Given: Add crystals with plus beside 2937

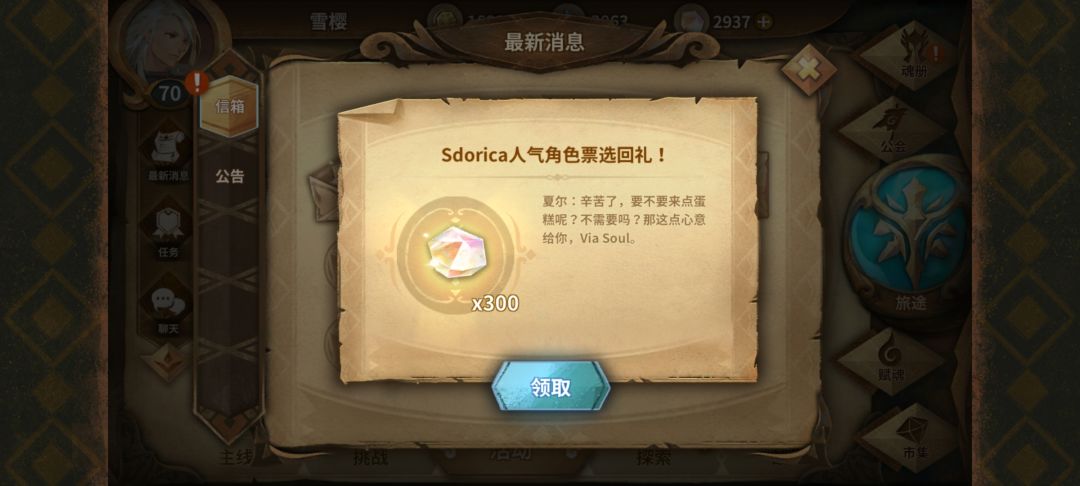Looking at the screenshot, I should pyautogui.click(x=764, y=22).
